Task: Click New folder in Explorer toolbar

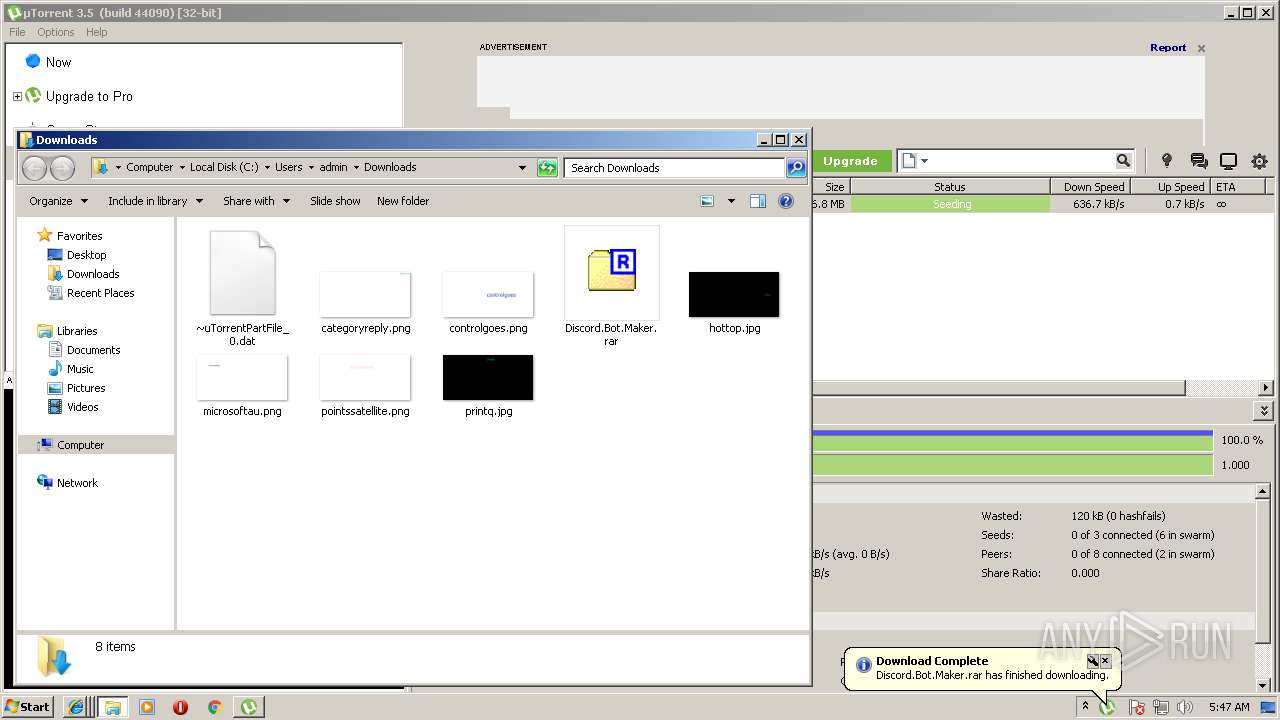Action: 403,201
